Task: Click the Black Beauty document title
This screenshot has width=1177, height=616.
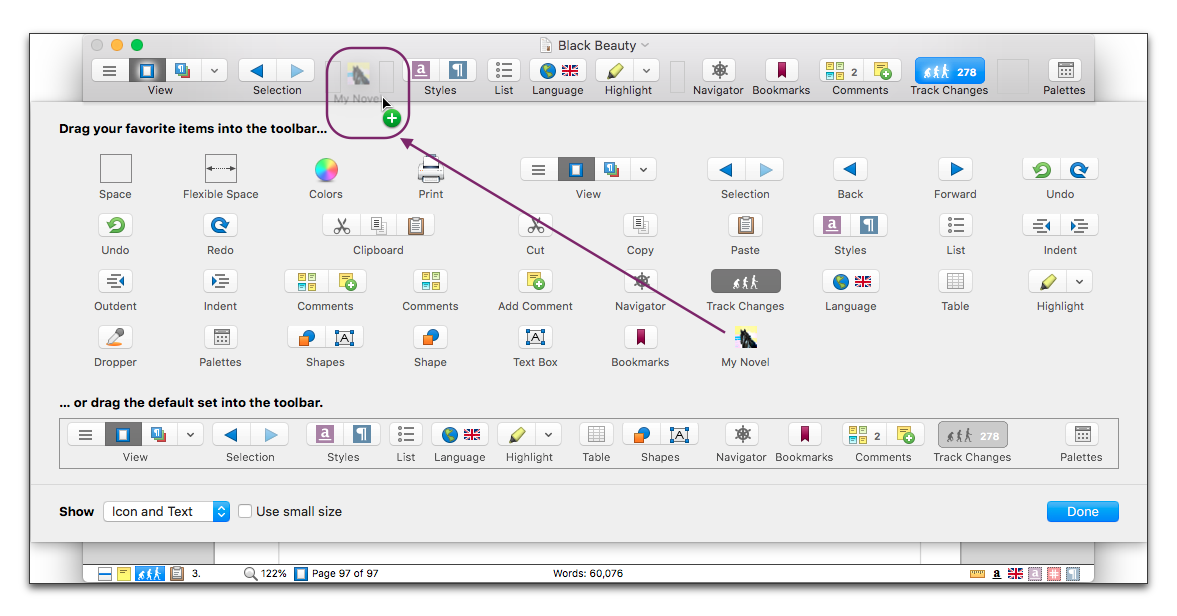Action: point(597,45)
